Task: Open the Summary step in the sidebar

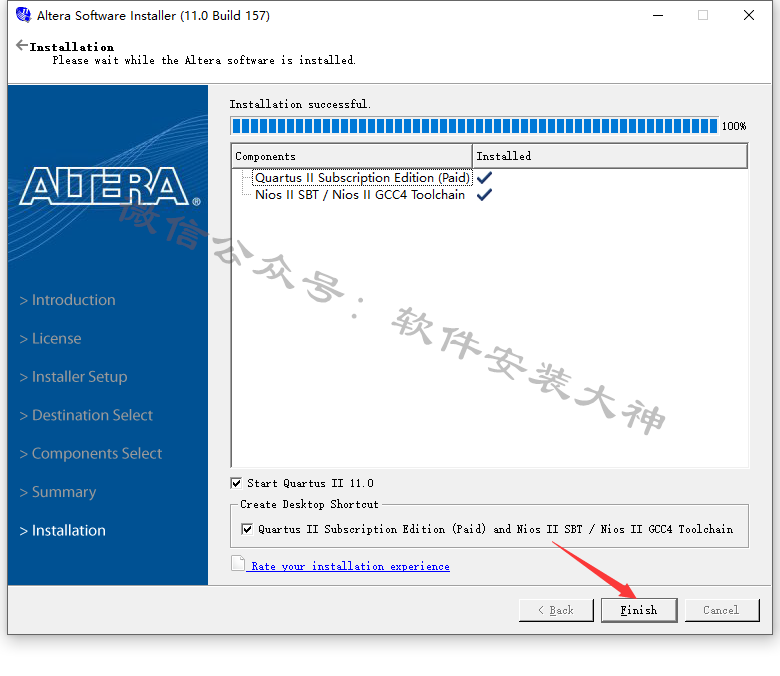Action: pyautogui.click(x=58, y=492)
